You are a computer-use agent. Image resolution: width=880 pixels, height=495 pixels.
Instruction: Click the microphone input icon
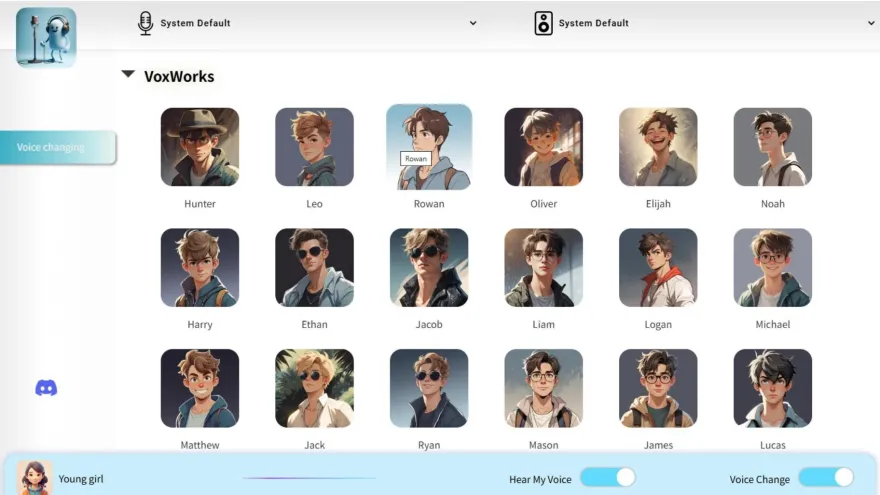(145, 23)
